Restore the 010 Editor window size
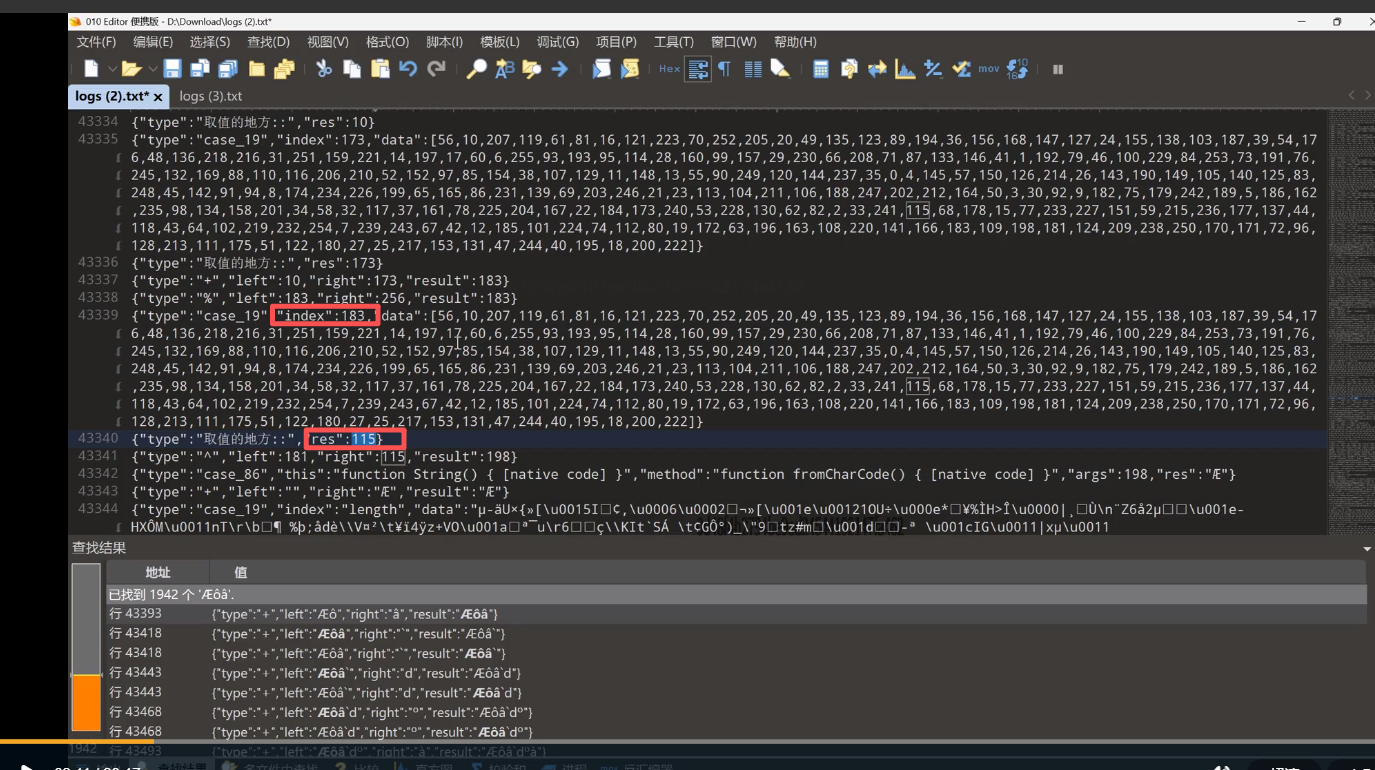This screenshot has width=1375, height=770. 1337,21
